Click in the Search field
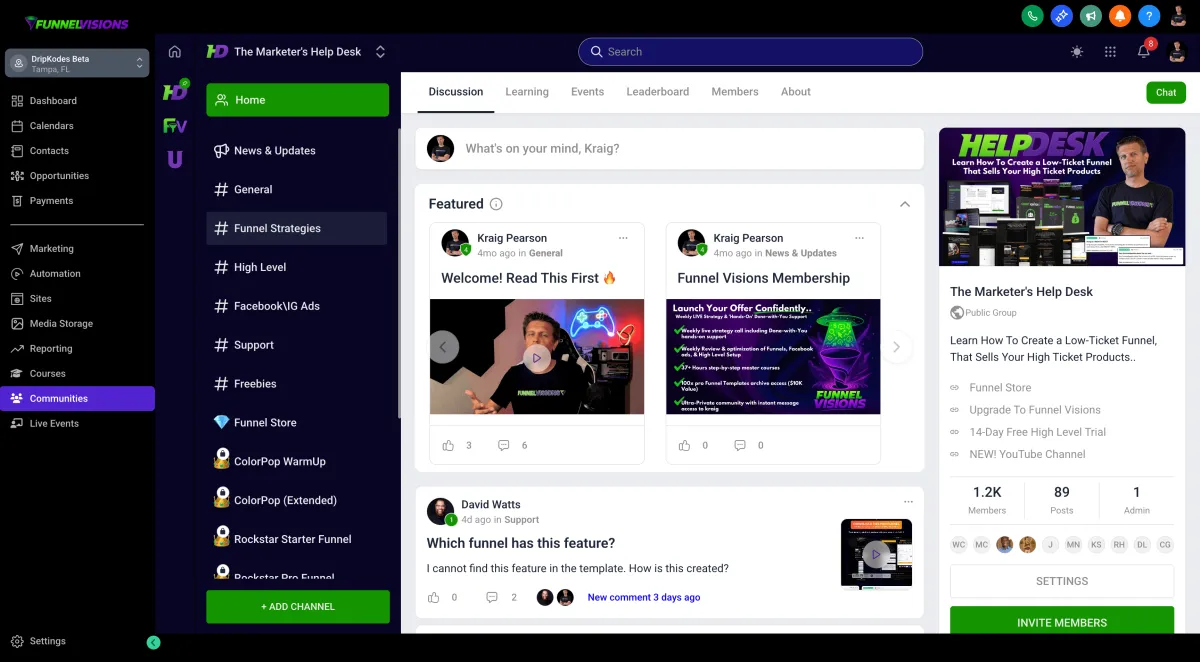Viewport: 1200px width, 662px height. (750, 52)
